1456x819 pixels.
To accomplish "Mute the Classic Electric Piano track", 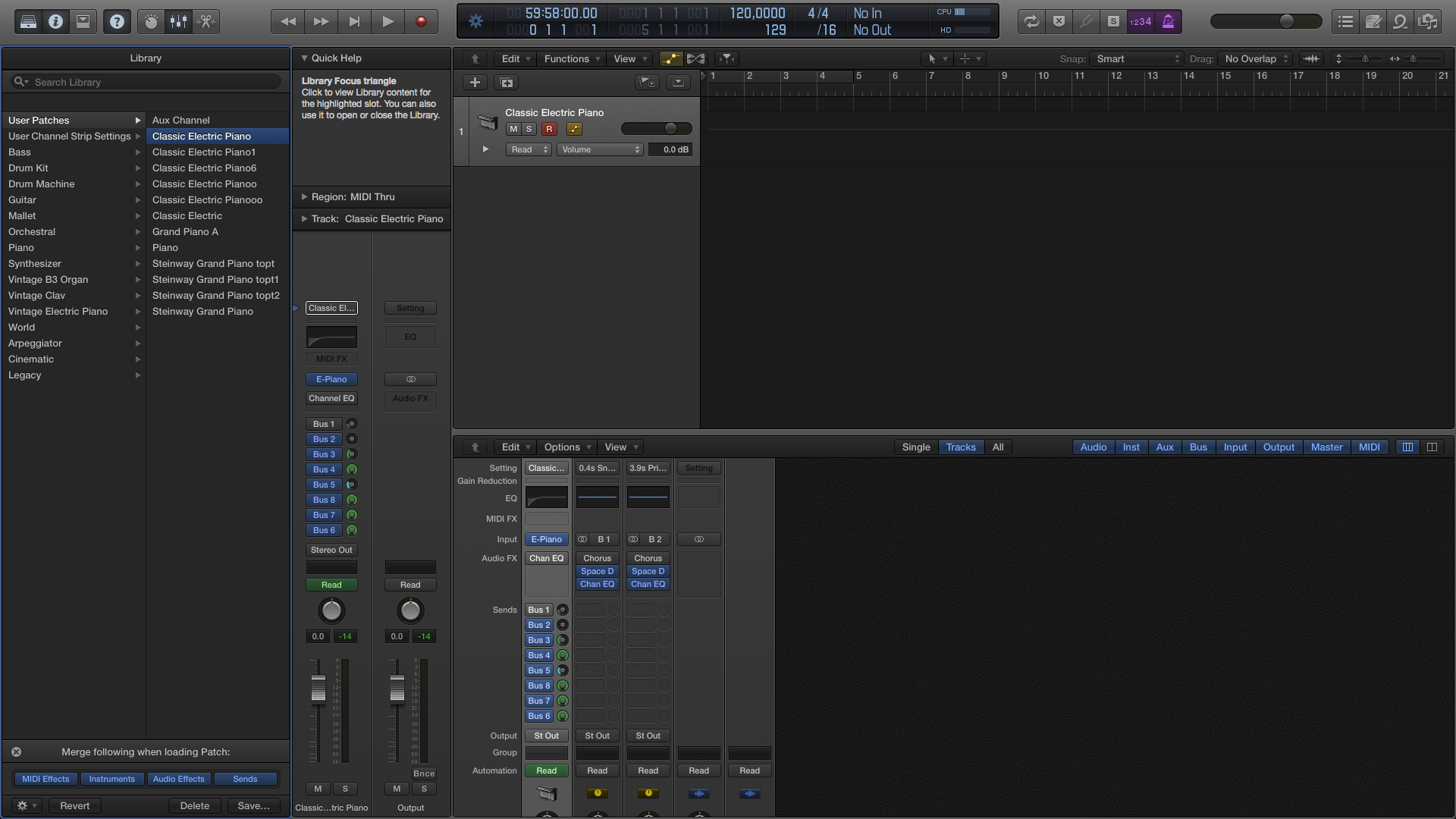I will [x=513, y=129].
